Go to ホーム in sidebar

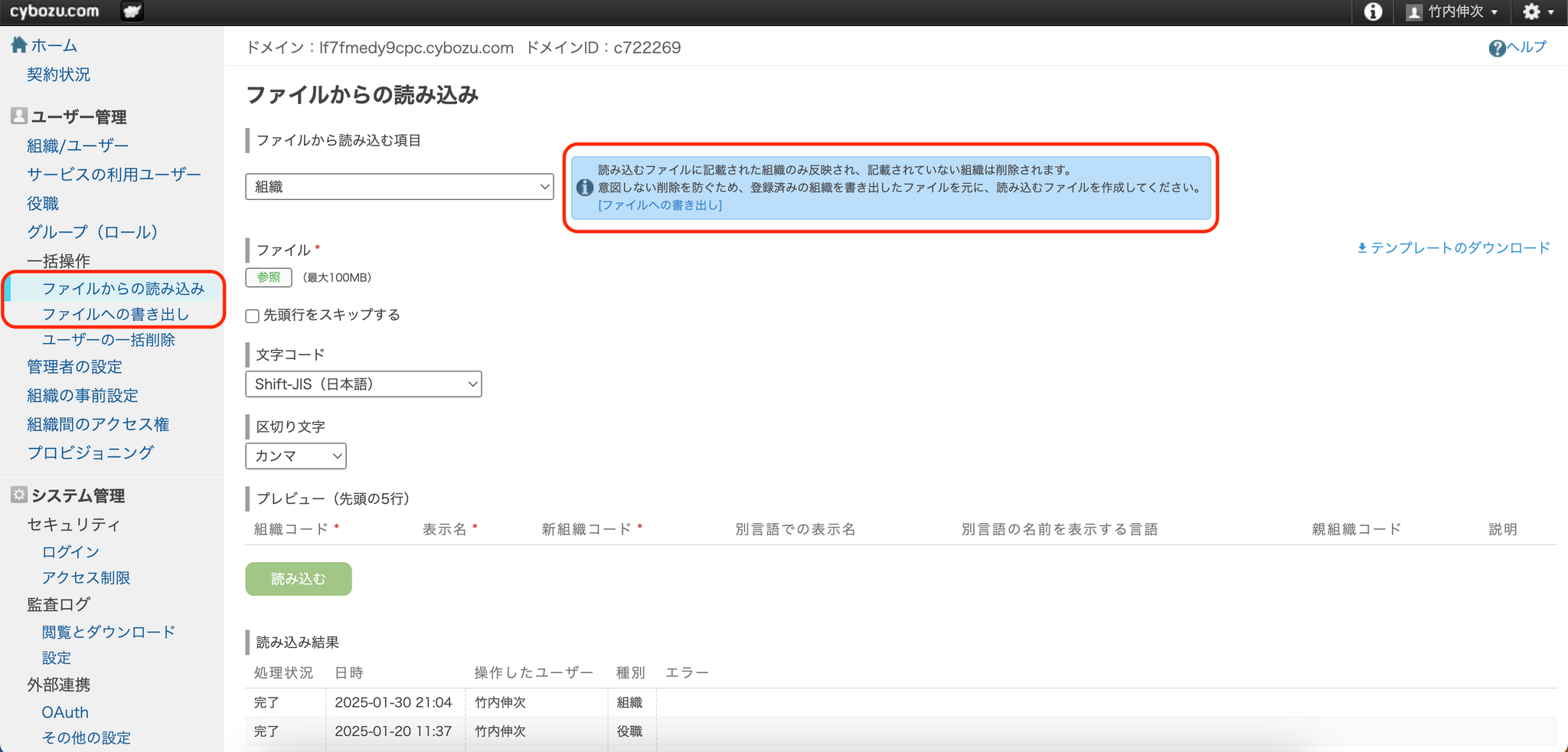click(x=54, y=45)
